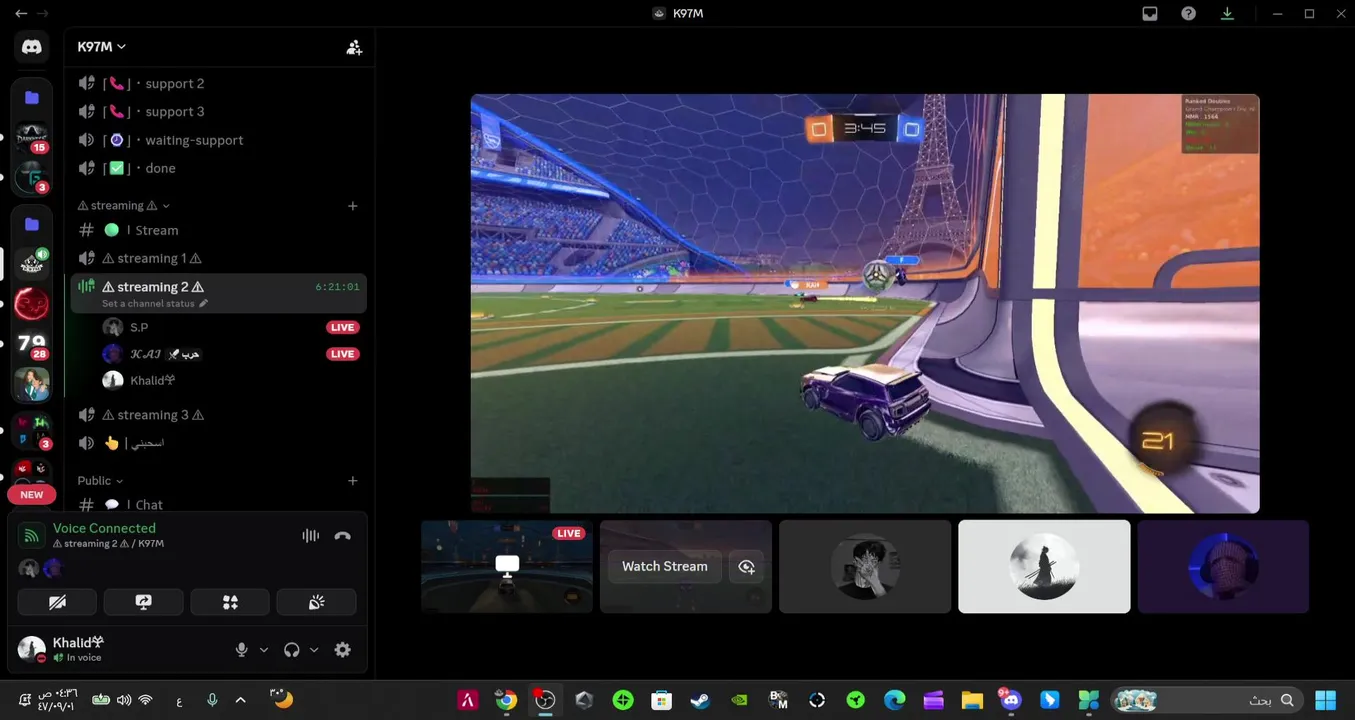Collapse the streaming category
Viewport: 1355px width, 720px height.
tap(124, 206)
